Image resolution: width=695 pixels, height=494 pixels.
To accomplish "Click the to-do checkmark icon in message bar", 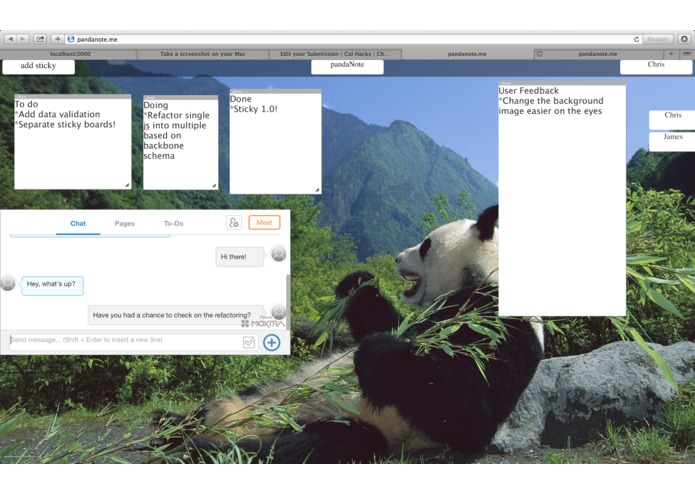I will [249, 342].
